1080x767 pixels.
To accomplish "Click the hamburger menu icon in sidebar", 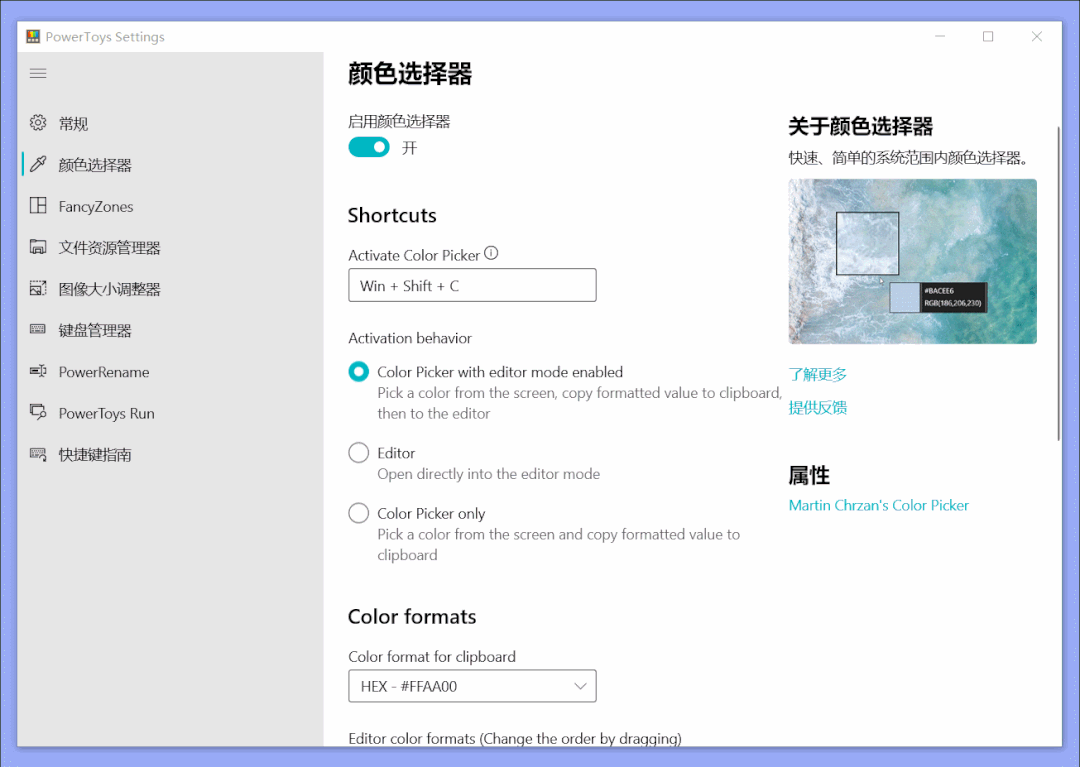I will [38, 74].
